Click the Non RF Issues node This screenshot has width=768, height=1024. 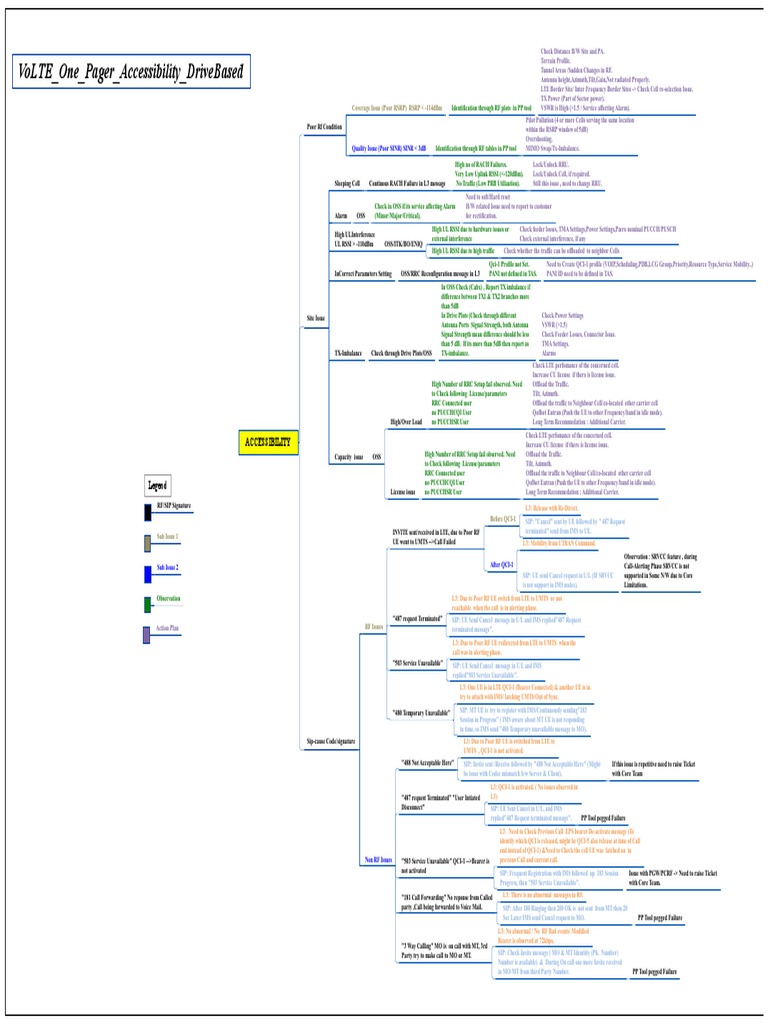pos(377,858)
